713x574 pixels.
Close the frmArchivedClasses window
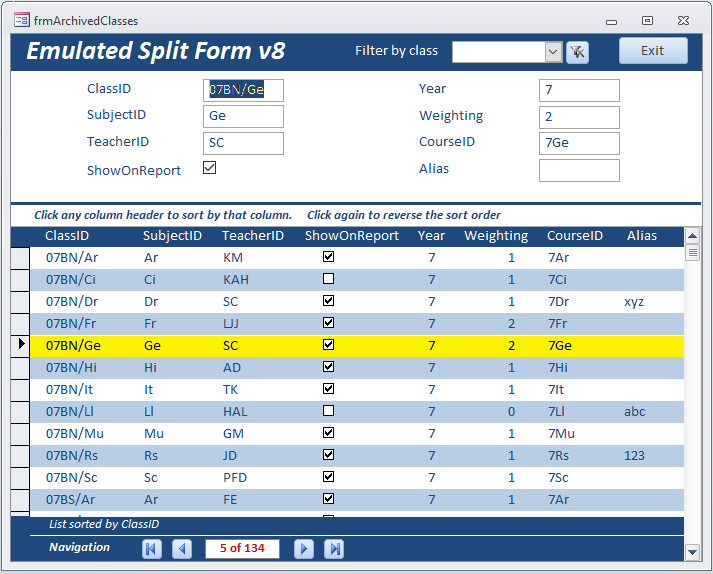pyautogui.click(x=683, y=20)
